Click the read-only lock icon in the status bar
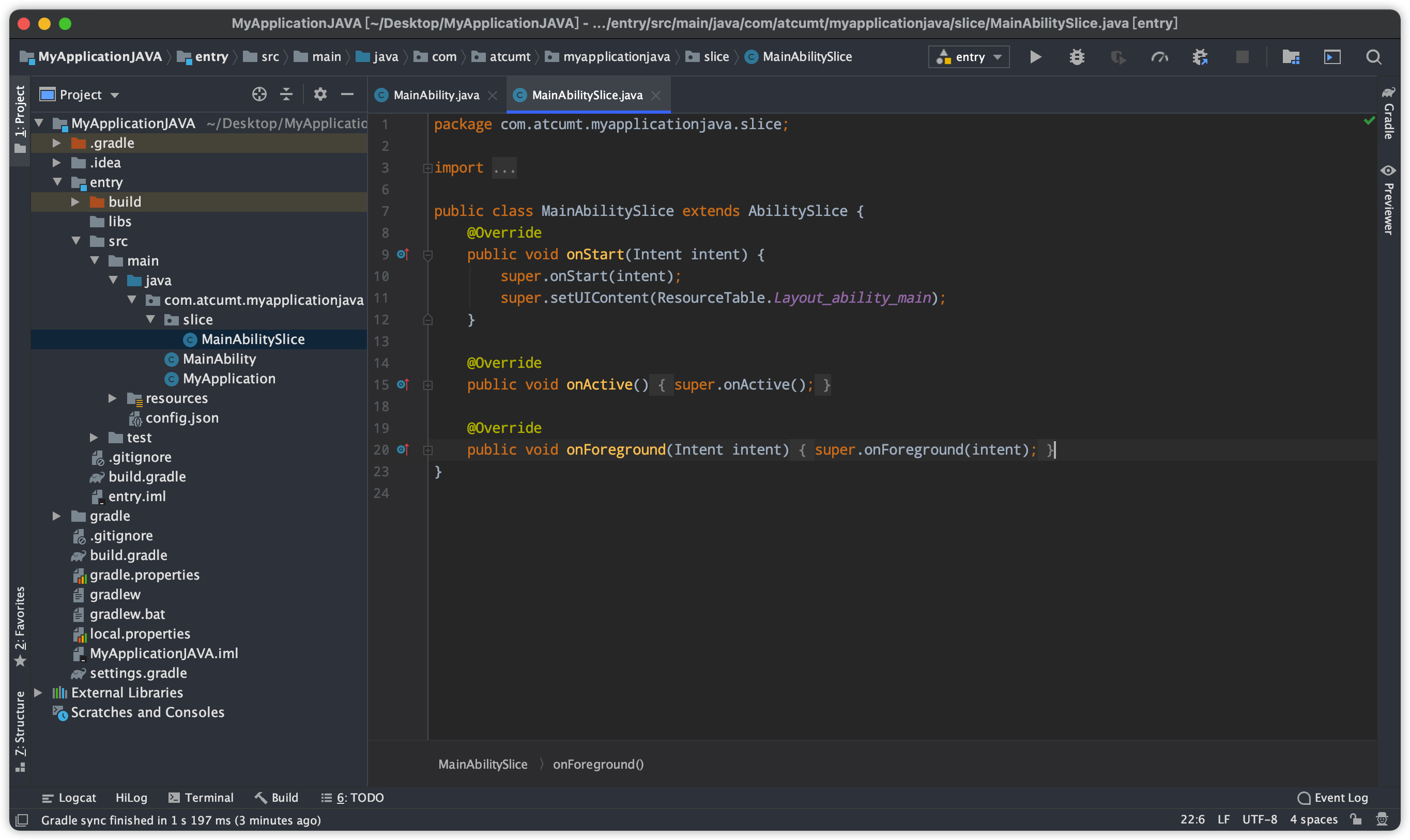 click(x=1356, y=819)
